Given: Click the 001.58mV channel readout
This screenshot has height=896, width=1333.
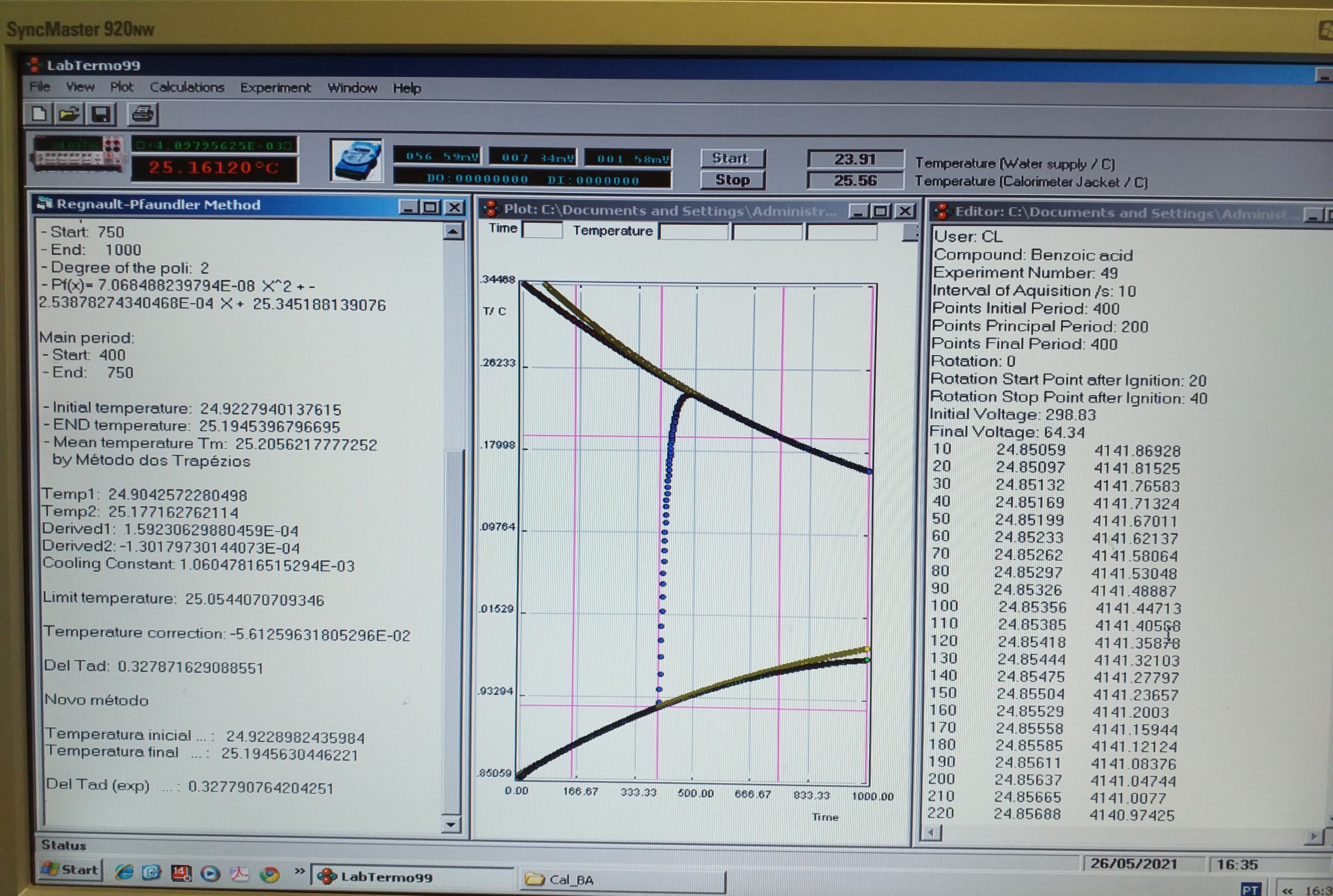Looking at the screenshot, I should tap(628, 158).
